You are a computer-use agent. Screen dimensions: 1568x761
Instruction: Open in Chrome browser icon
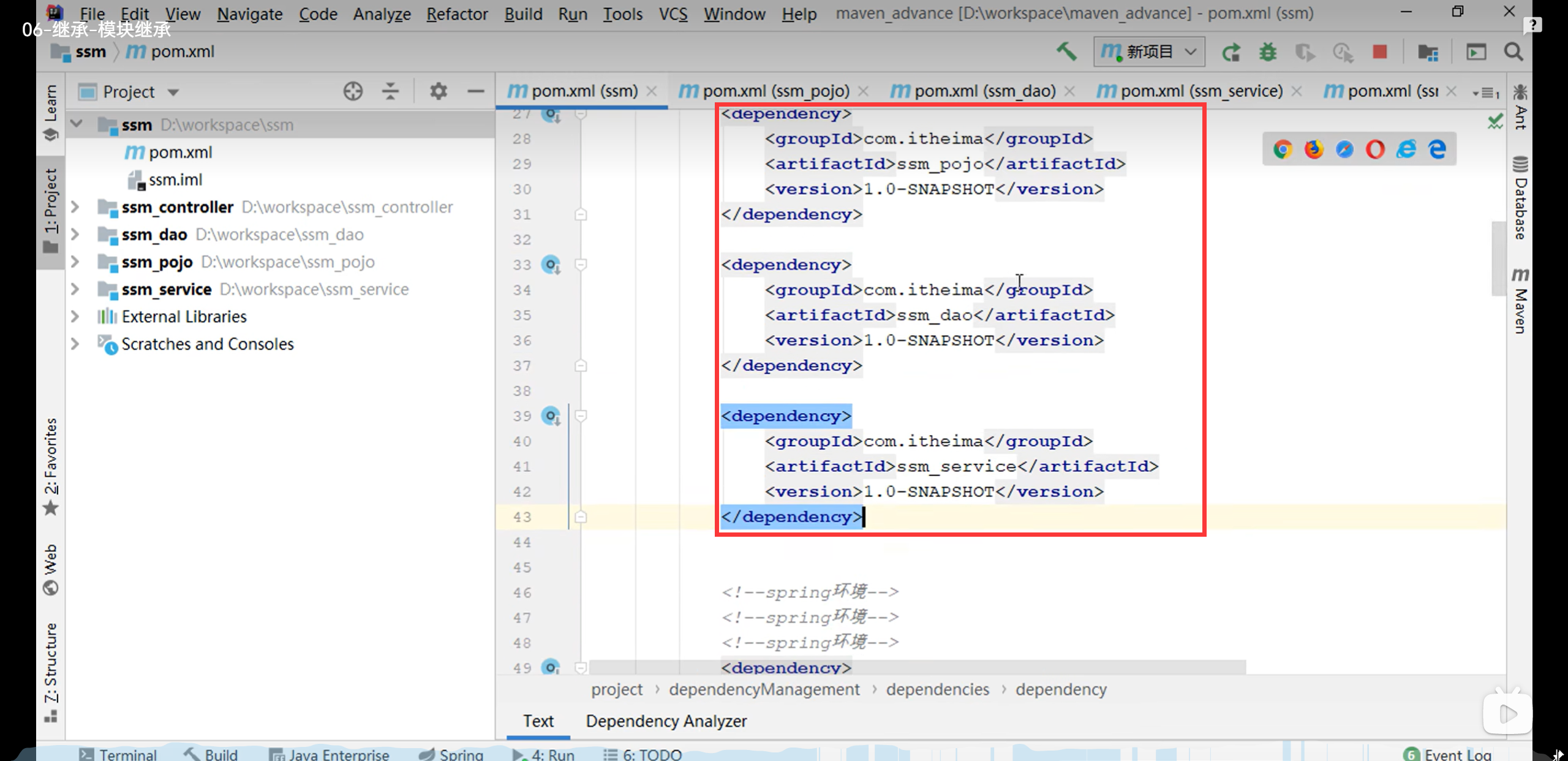point(1283,149)
